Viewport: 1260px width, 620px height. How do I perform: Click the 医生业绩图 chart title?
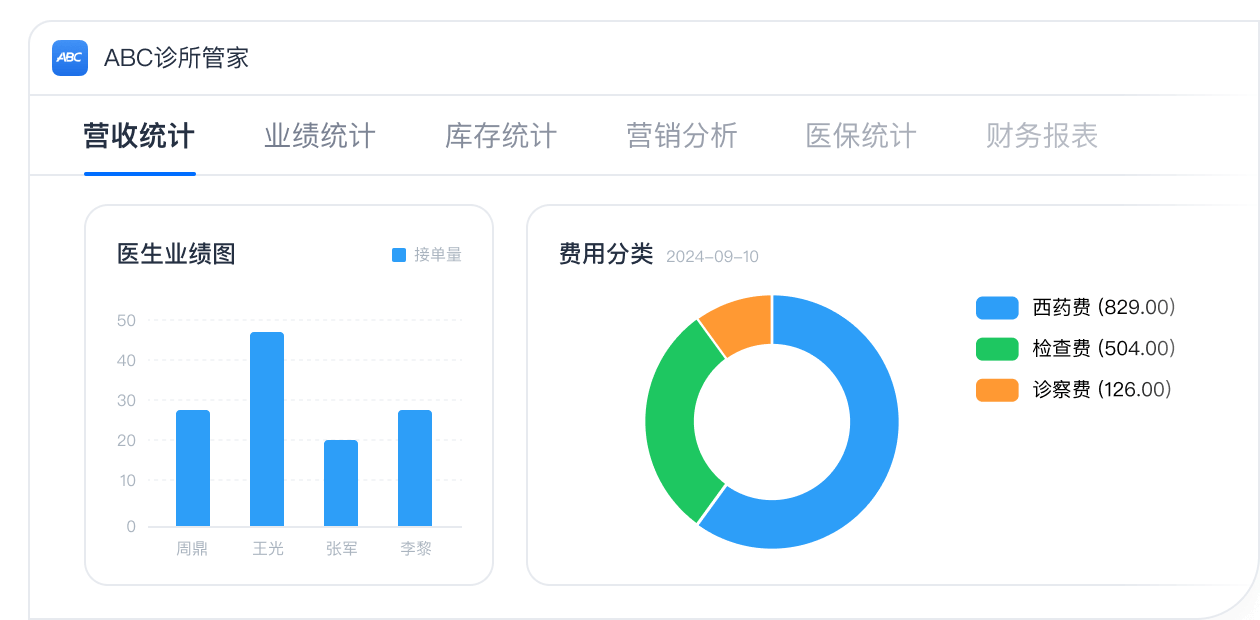[x=176, y=254]
